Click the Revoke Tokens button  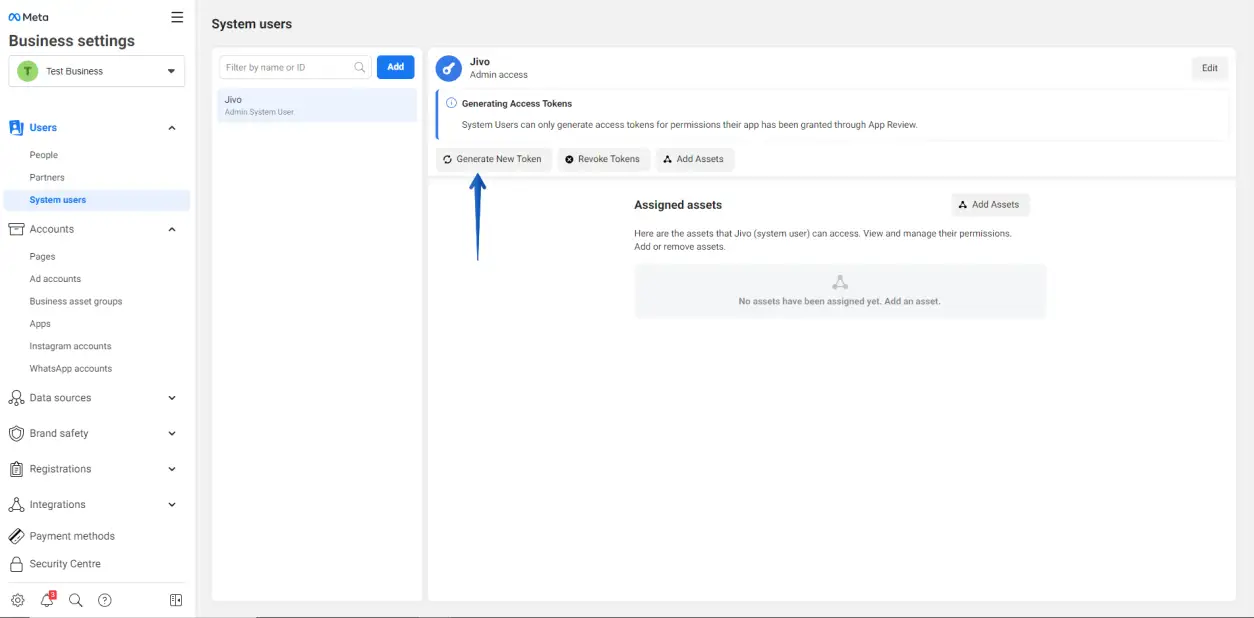(603, 159)
